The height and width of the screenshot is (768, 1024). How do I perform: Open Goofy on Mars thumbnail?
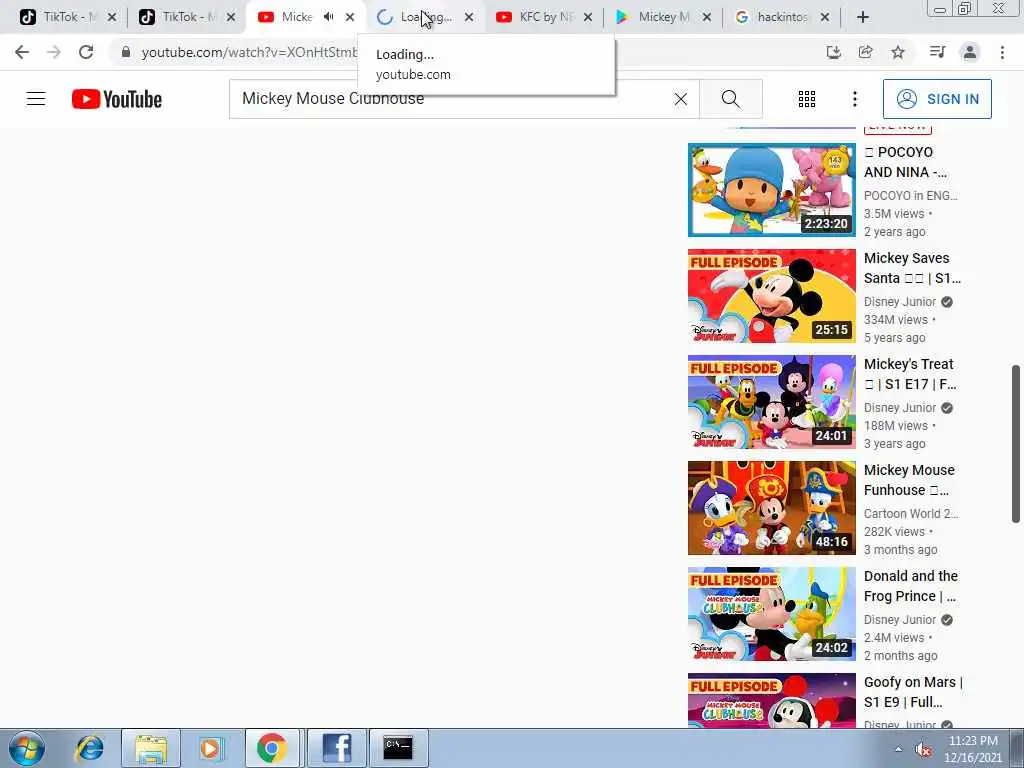771,700
